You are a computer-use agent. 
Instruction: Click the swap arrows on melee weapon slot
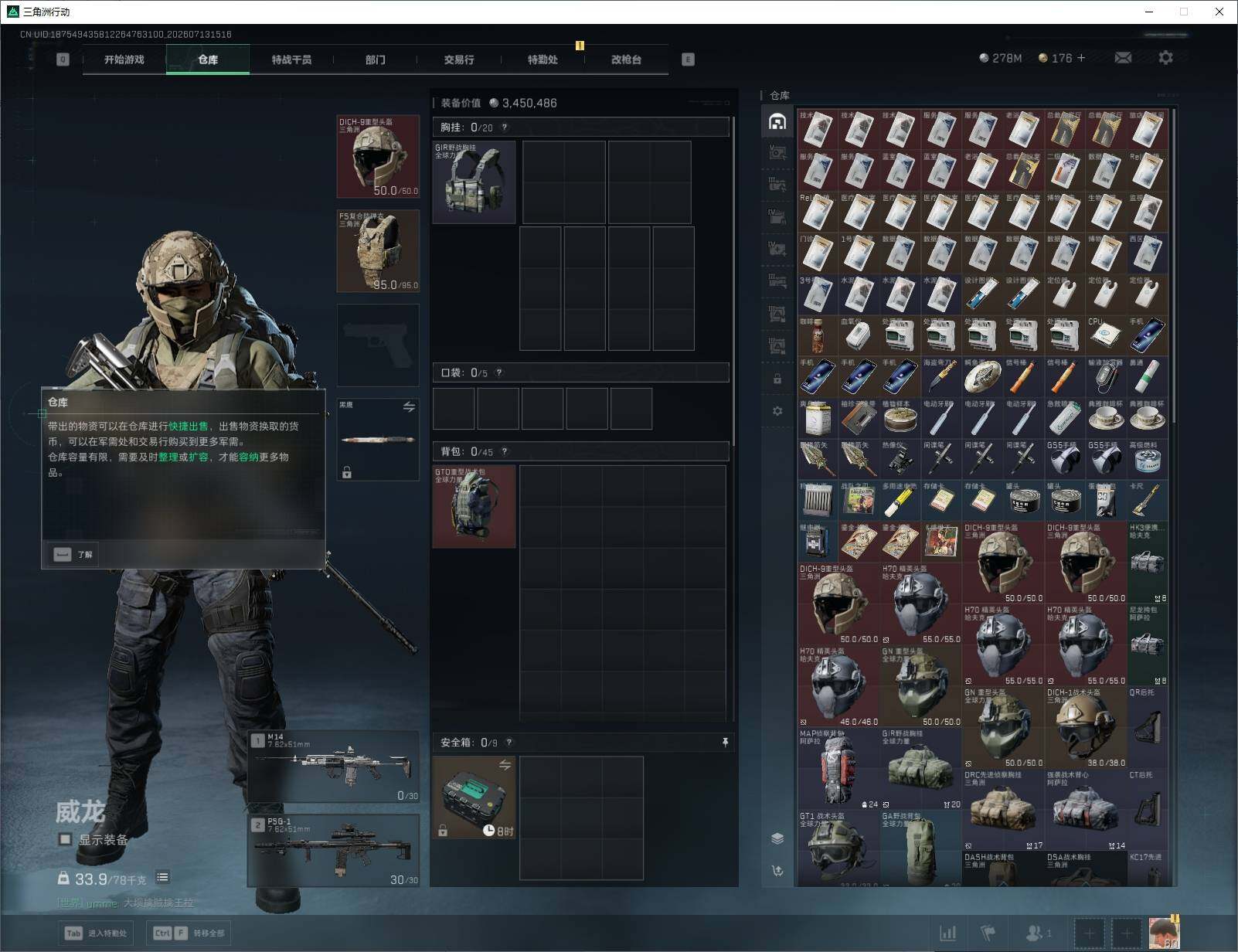coord(409,407)
